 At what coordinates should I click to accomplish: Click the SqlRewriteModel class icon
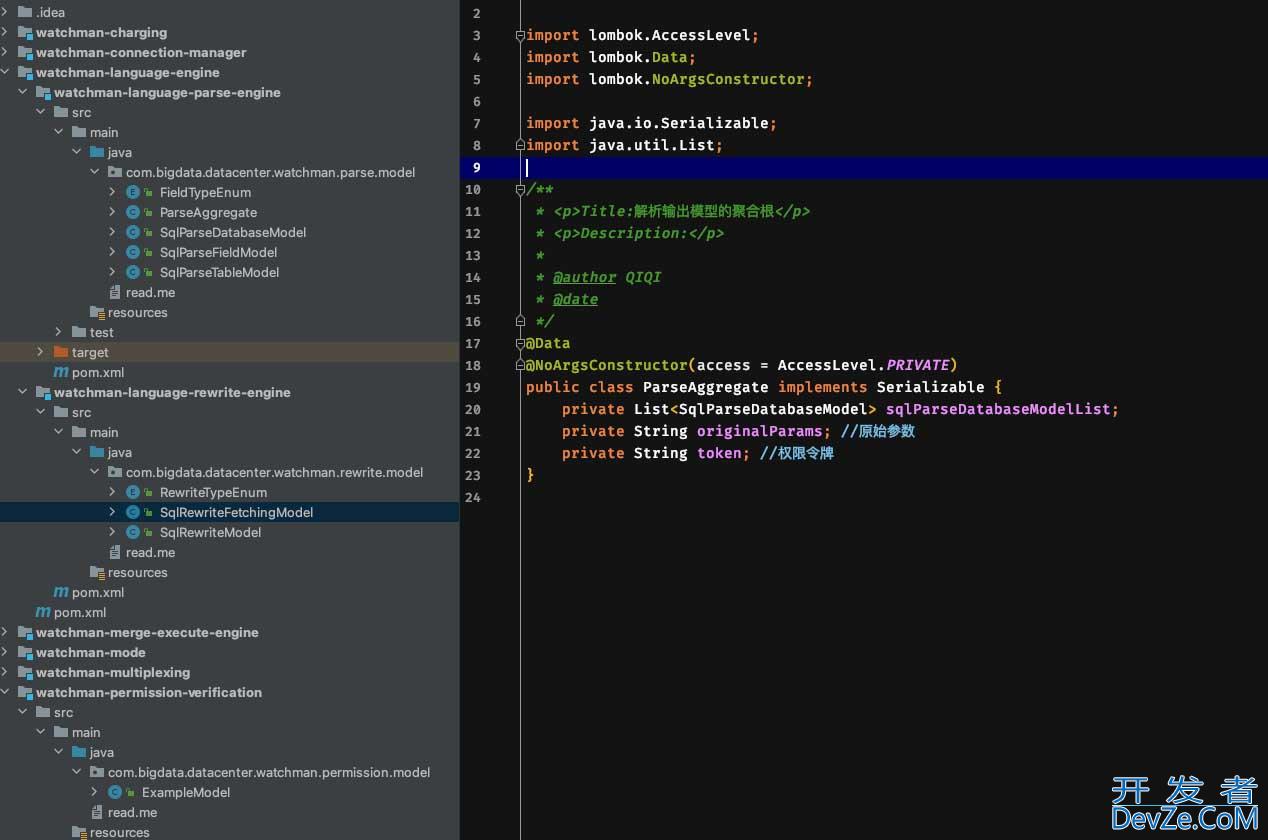(133, 532)
